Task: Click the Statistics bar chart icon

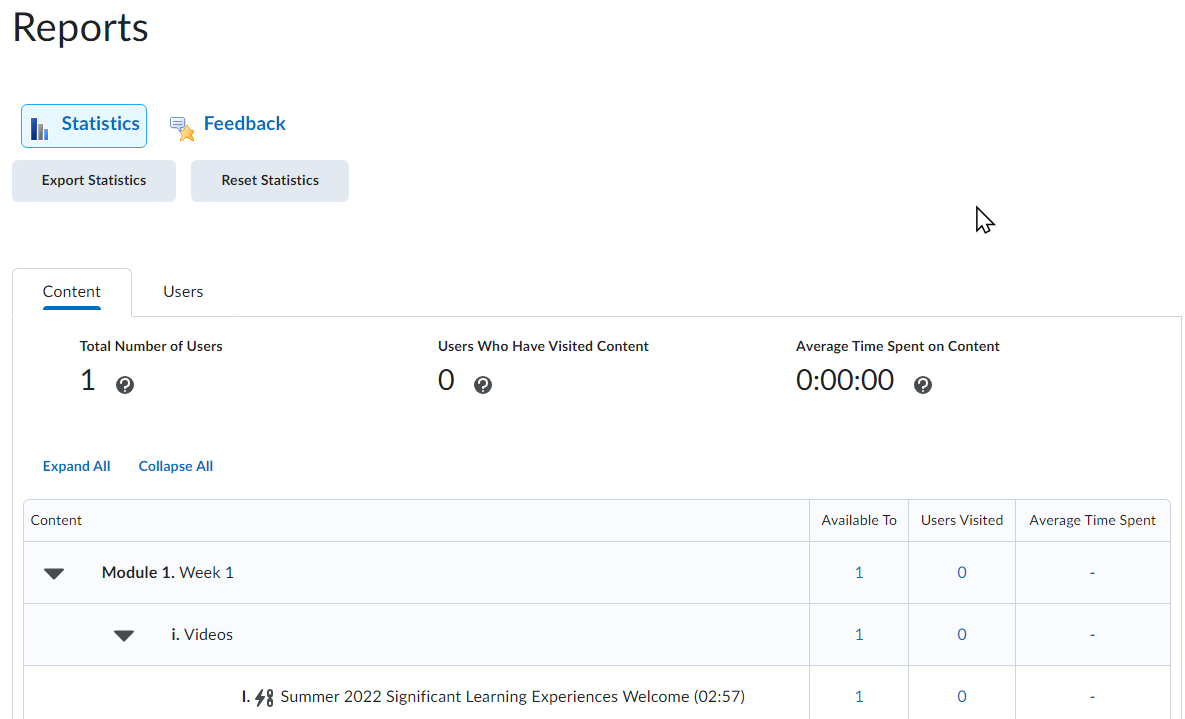Action: (40, 127)
